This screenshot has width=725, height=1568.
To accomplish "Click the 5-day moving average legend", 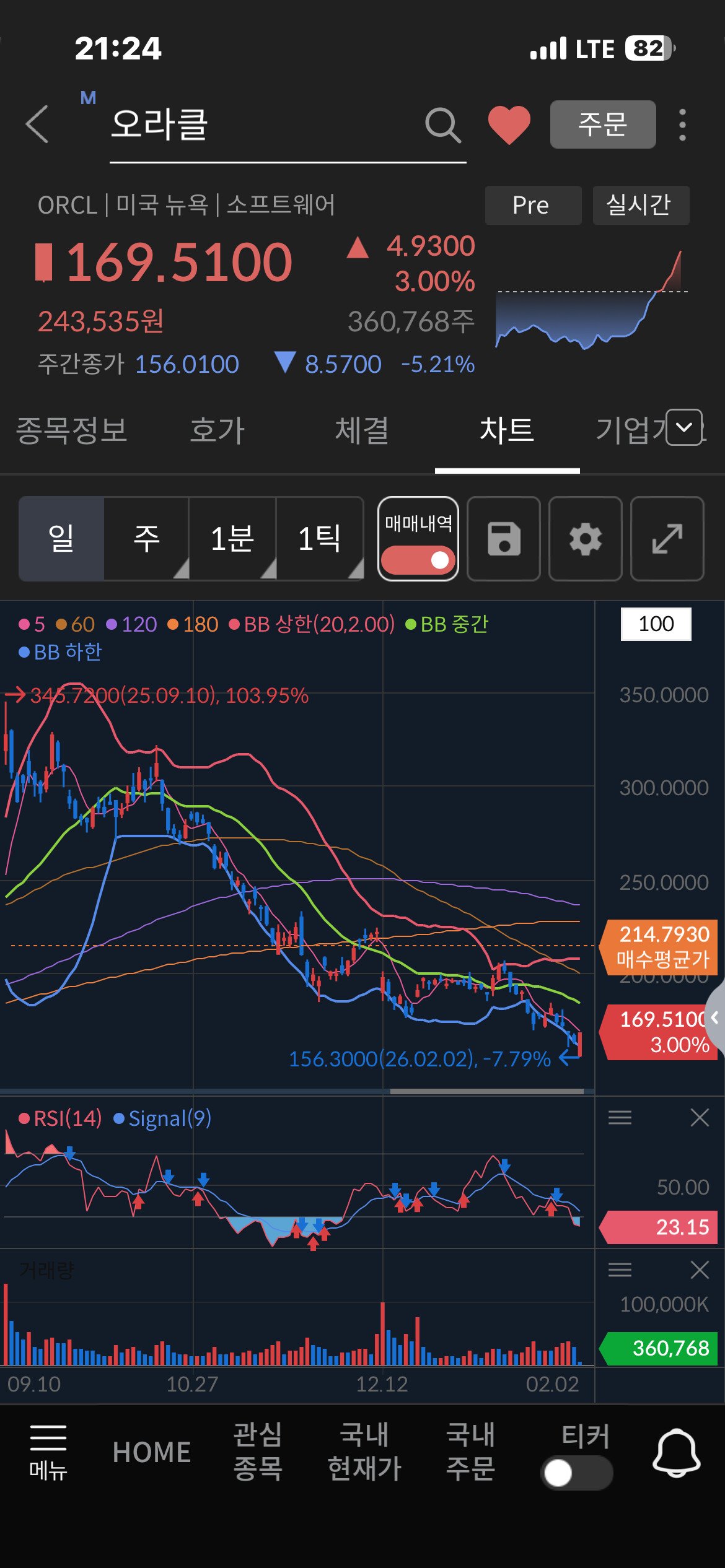I will (x=32, y=624).
